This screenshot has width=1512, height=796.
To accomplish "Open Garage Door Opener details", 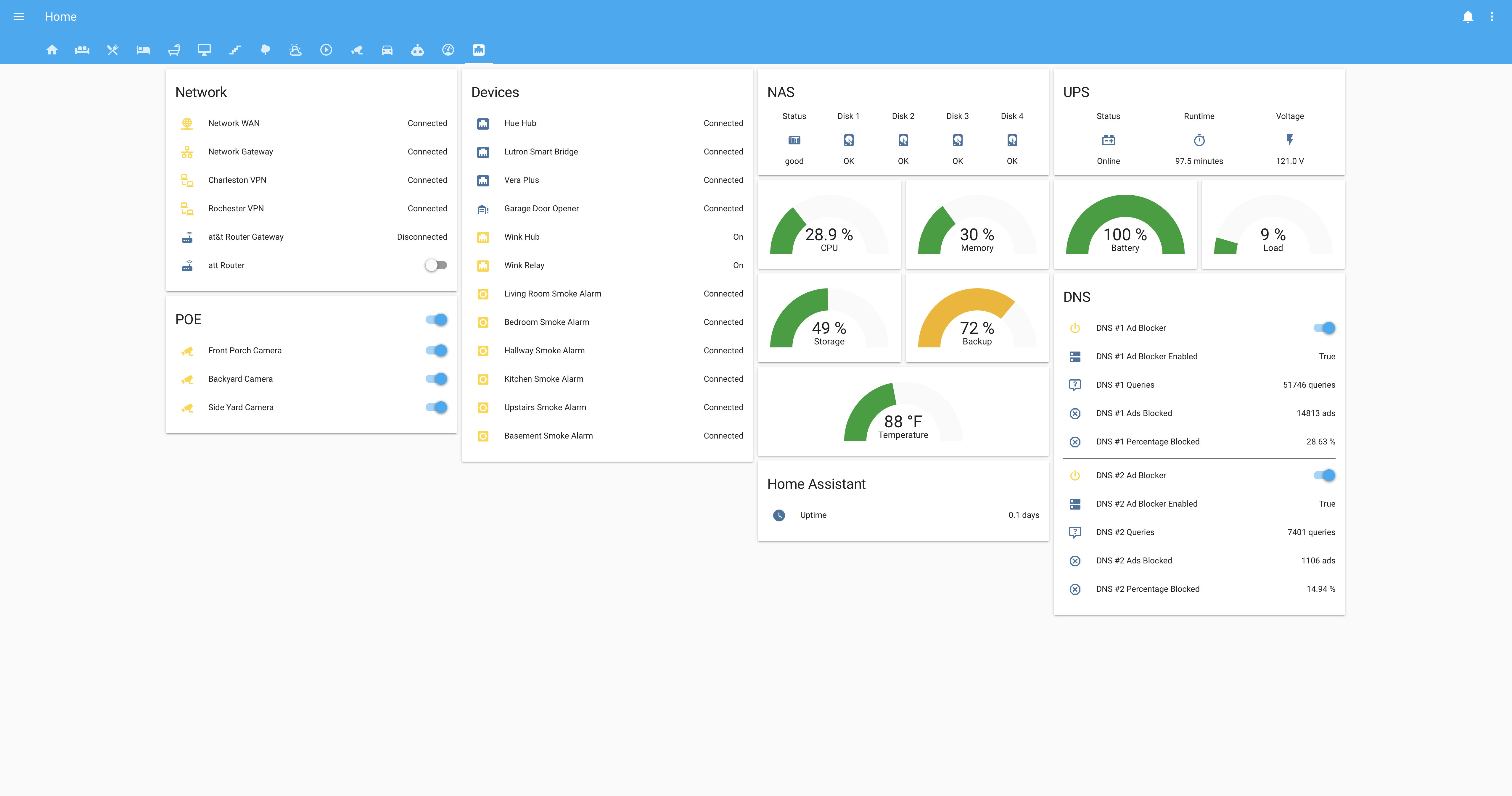I will point(541,208).
